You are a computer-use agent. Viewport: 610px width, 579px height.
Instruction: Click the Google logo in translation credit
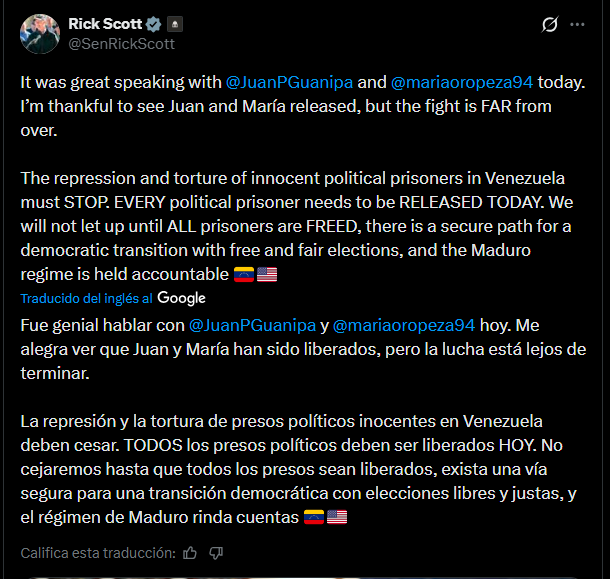181,298
